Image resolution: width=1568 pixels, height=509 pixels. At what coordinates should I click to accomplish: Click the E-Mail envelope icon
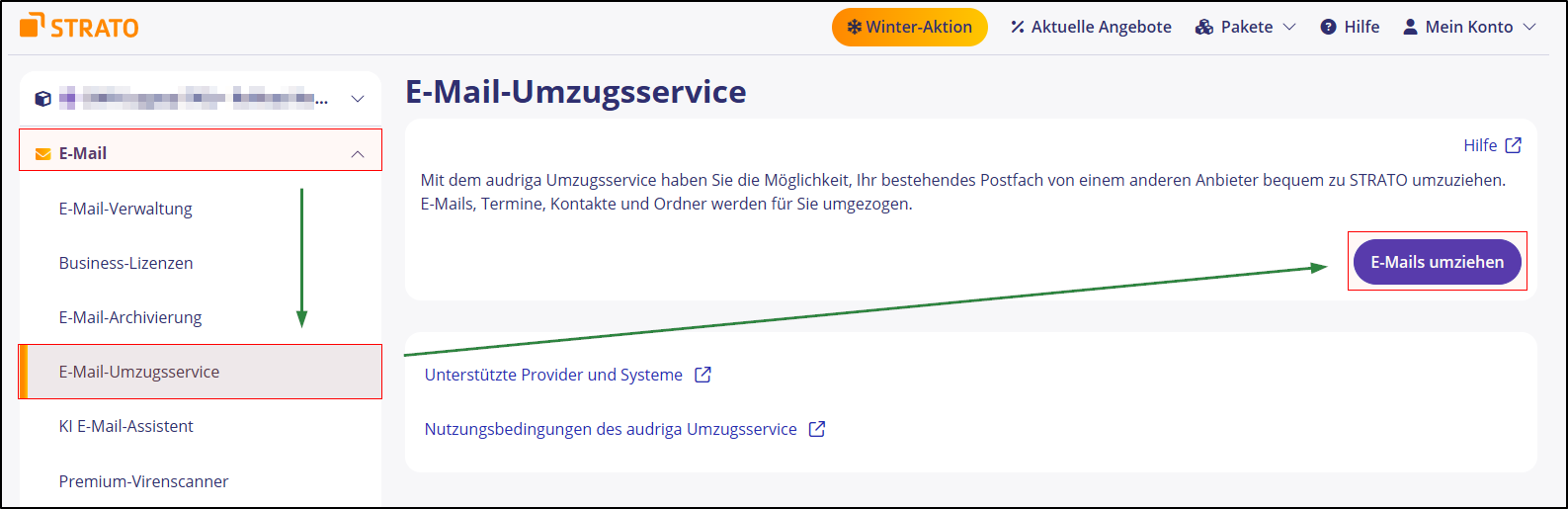(x=42, y=154)
